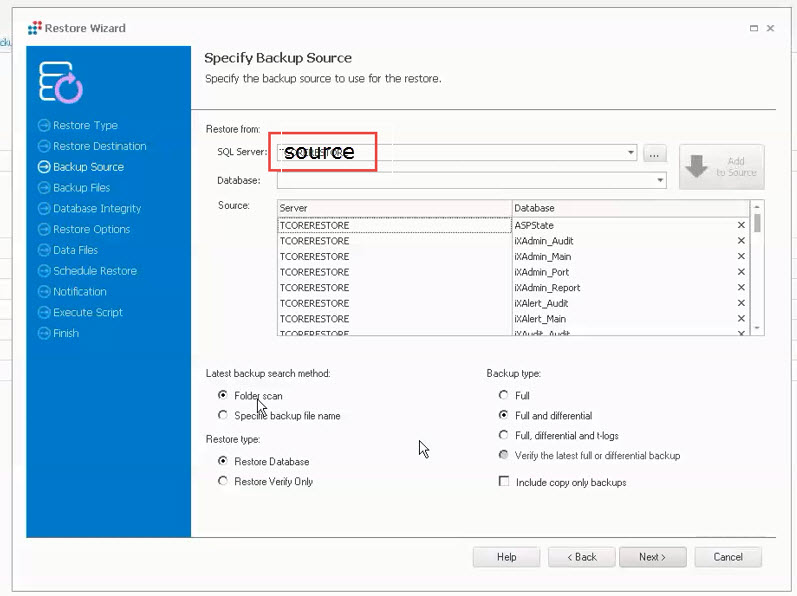Select the ASPState database cell
Screen dimensions: 797x596
(x=624, y=225)
